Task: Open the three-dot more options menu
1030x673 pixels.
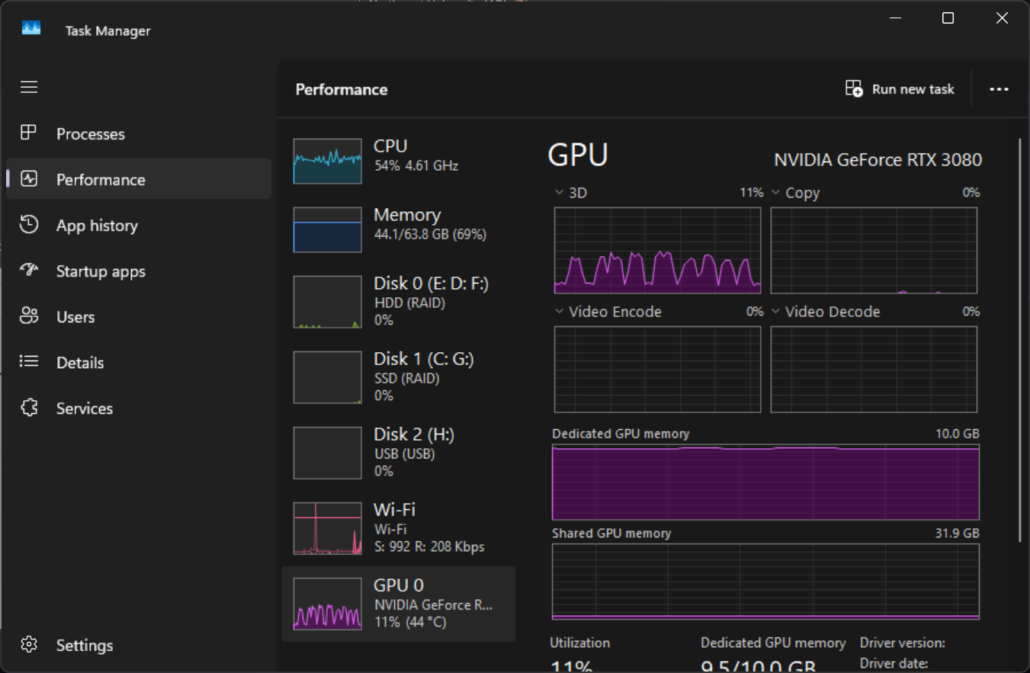Action: click(x=998, y=89)
